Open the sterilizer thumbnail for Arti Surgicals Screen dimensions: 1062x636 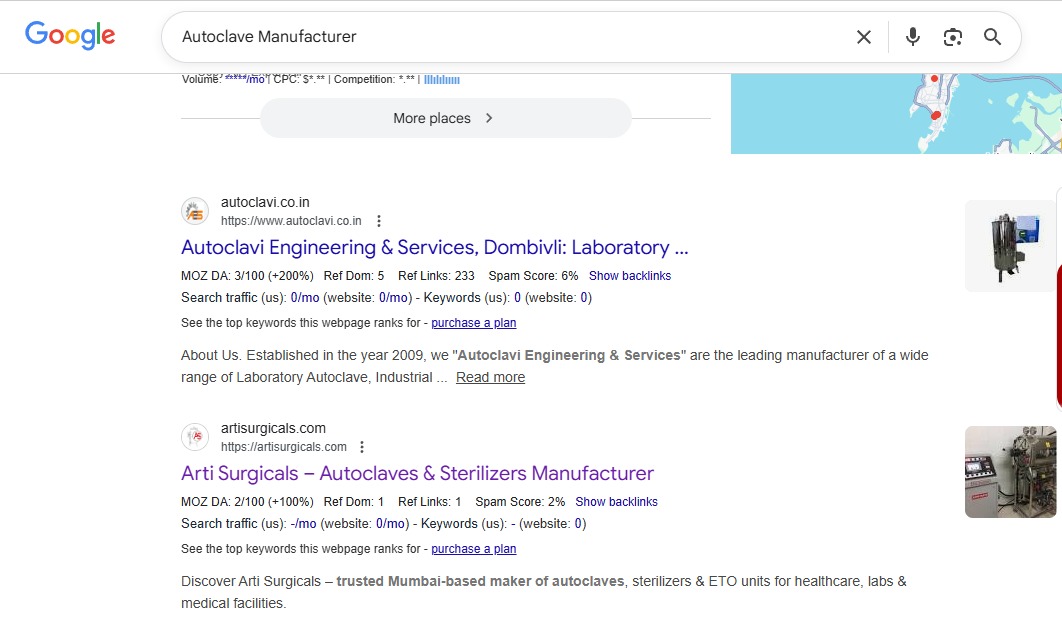tap(1011, 472)
